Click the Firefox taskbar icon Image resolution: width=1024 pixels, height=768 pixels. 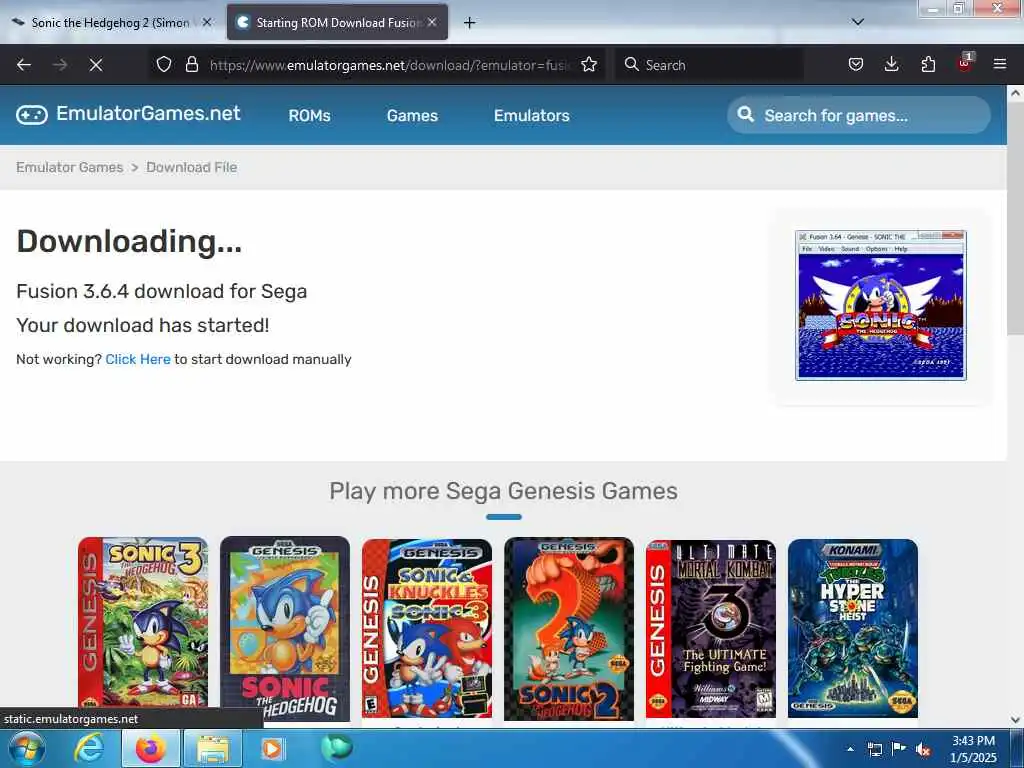click(150, 748)
